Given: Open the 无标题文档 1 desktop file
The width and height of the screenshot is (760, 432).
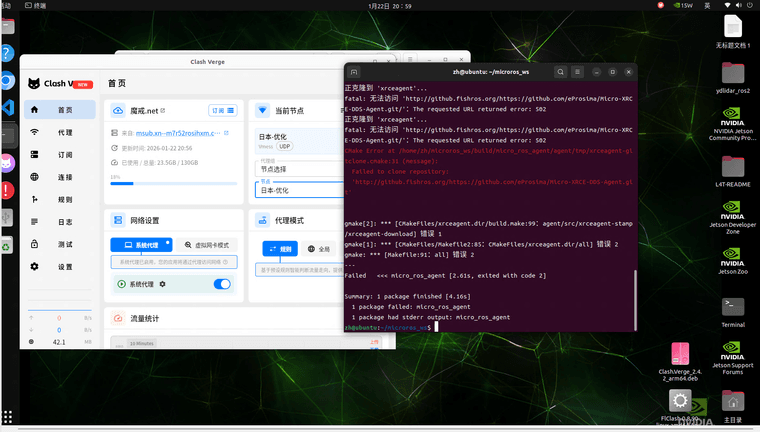Looking at the screenshot, I should pos(732,32).
